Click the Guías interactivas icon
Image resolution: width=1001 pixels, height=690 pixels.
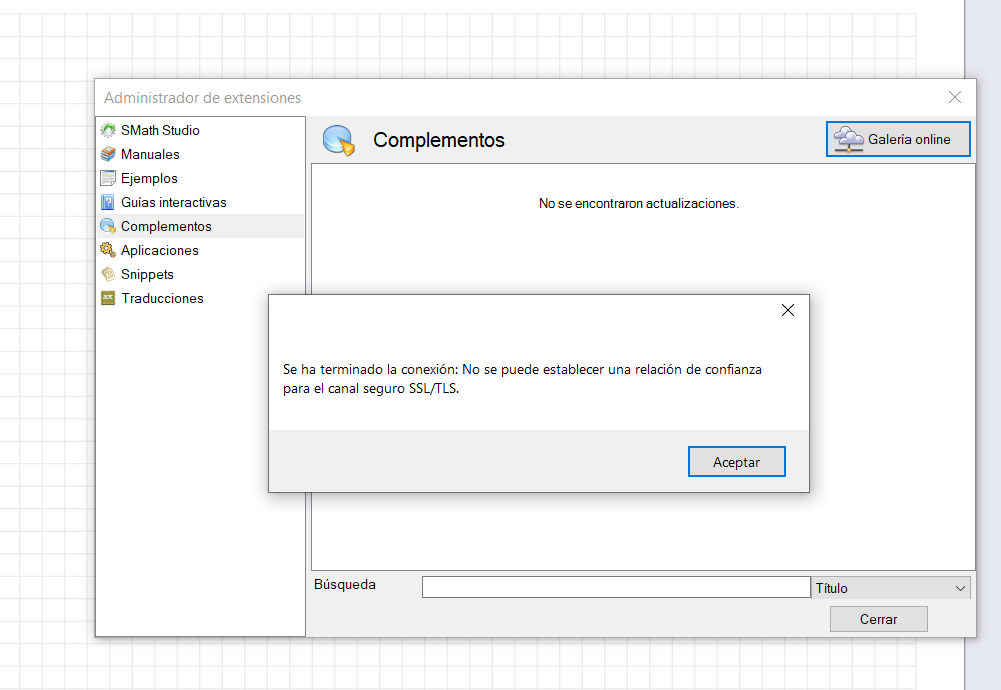click(108, 202)
